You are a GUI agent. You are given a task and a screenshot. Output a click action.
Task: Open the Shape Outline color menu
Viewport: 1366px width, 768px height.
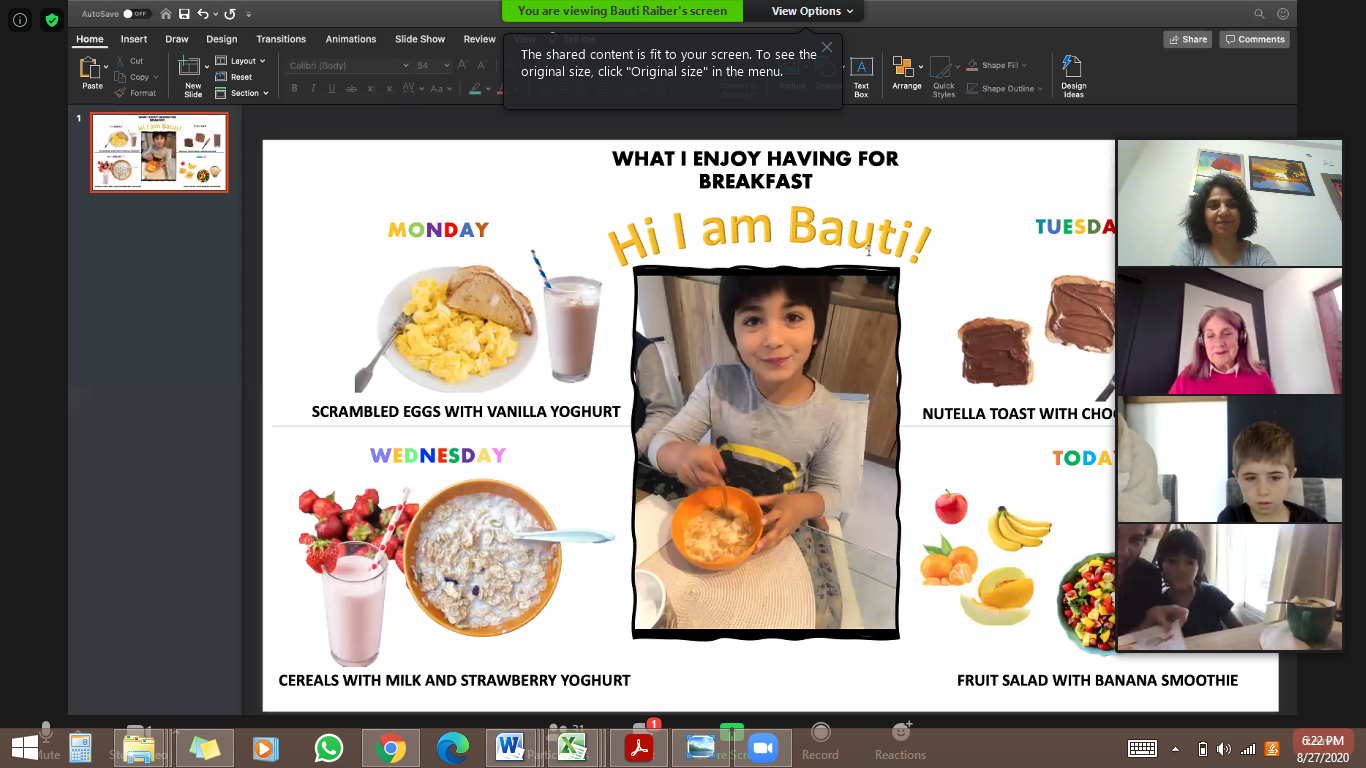1005,89
